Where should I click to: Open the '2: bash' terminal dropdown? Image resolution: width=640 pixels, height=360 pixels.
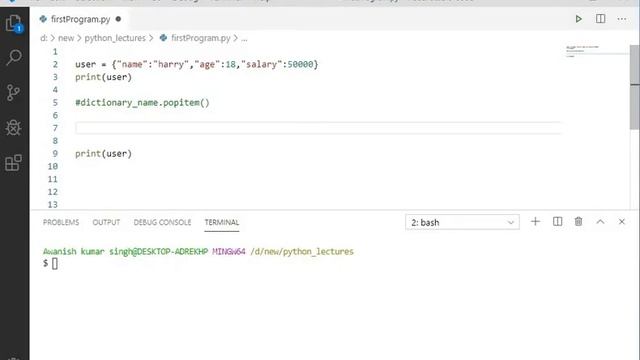[462, 222]
